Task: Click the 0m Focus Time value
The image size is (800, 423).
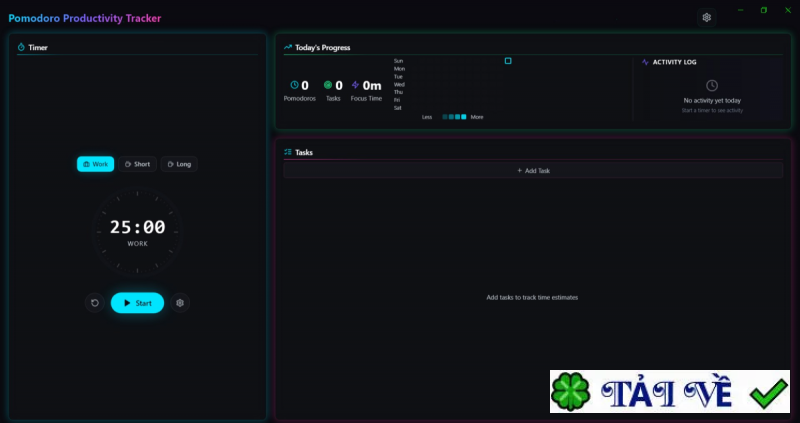Action: [372, 85]
